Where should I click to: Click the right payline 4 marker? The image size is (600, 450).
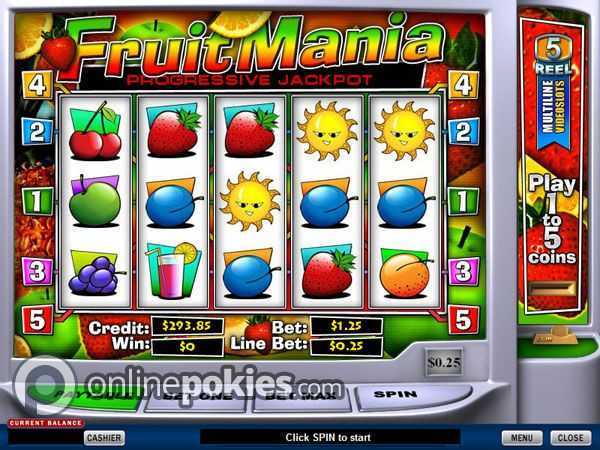[x=463, y=85]
